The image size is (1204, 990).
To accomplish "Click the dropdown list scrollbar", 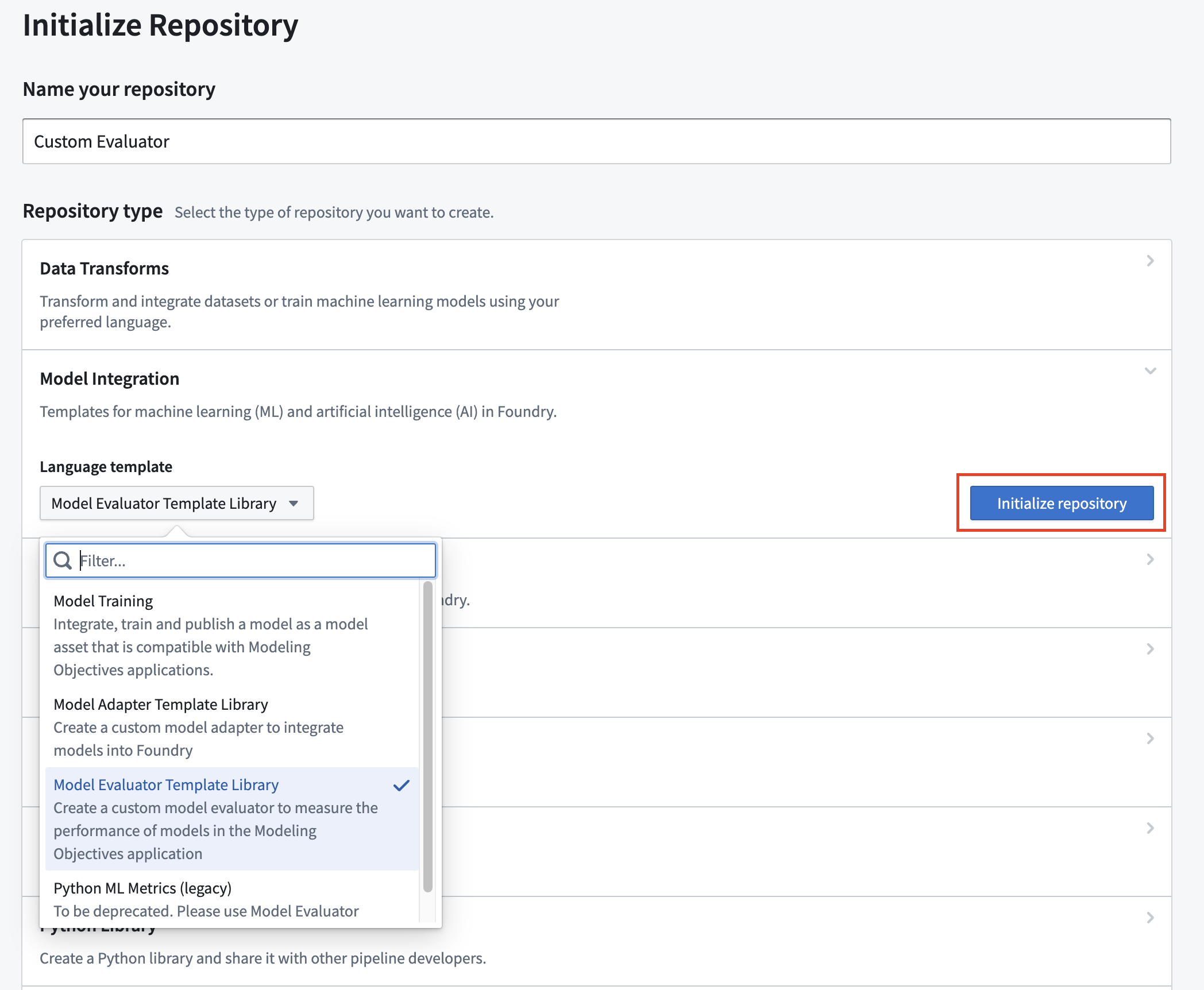I will [428, 737].
